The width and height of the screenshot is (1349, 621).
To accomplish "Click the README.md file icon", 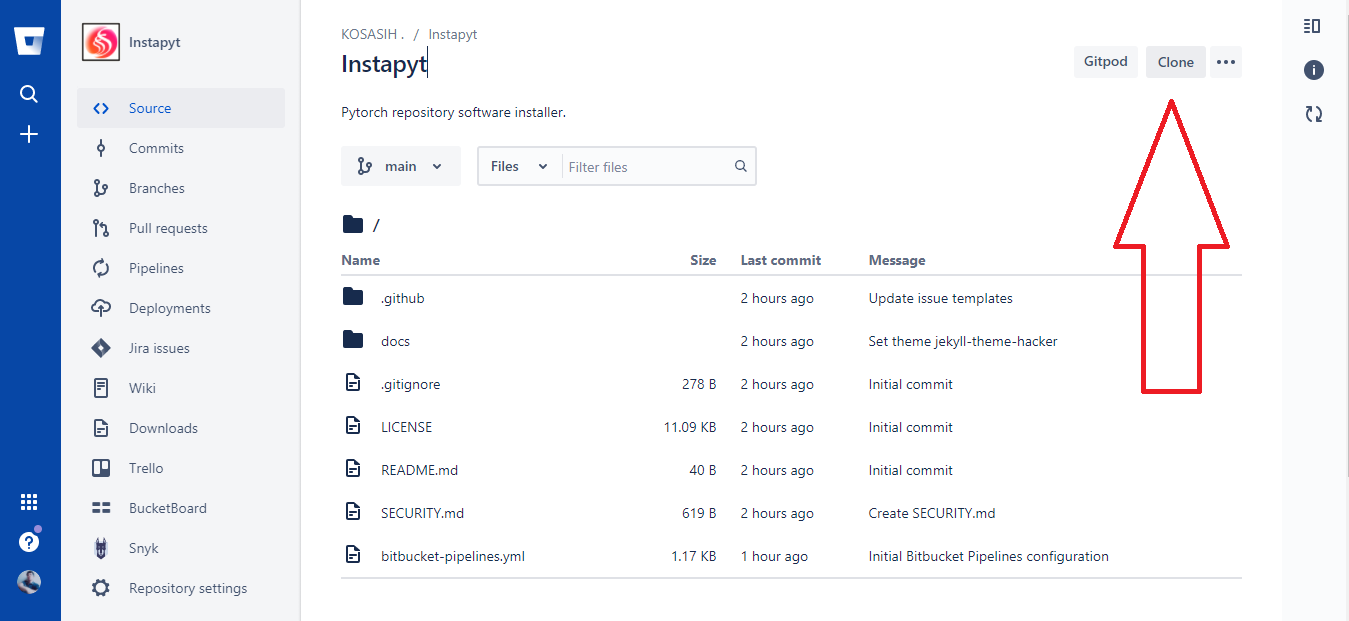I will (352, 469).
